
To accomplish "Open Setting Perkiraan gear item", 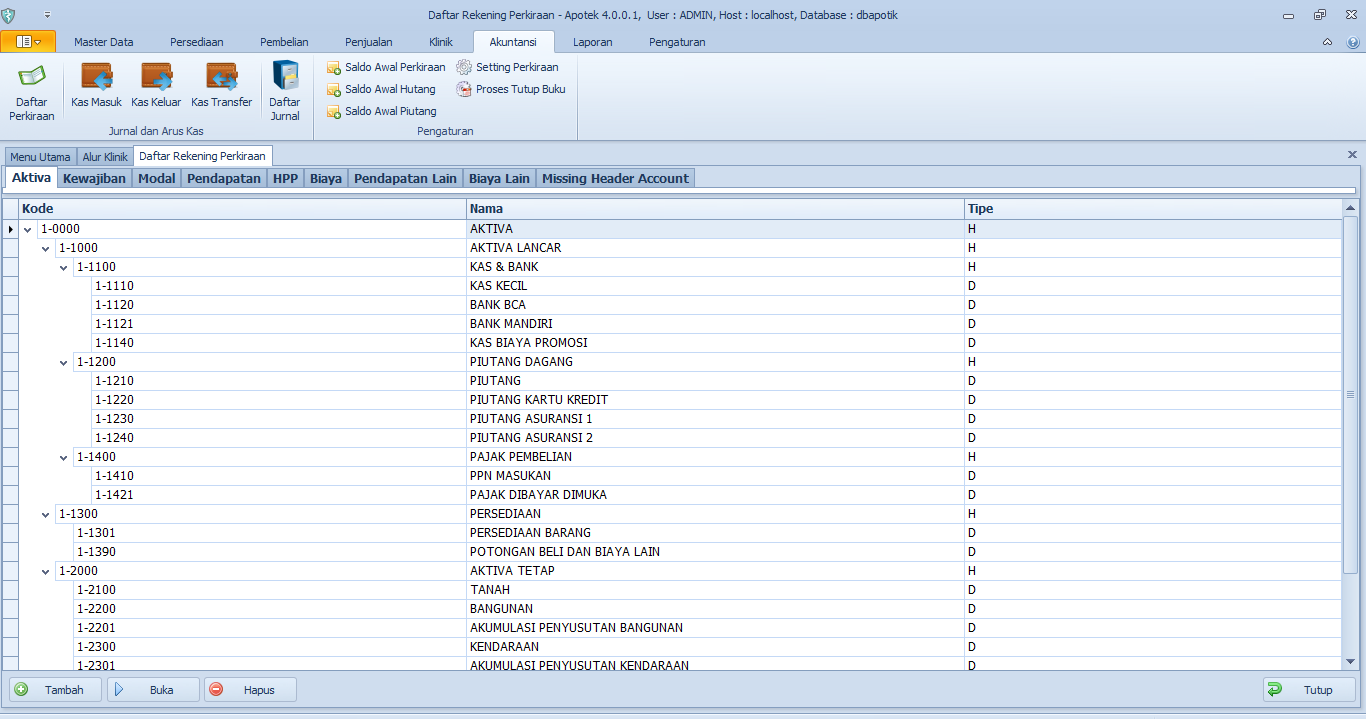I will [507, 67].
